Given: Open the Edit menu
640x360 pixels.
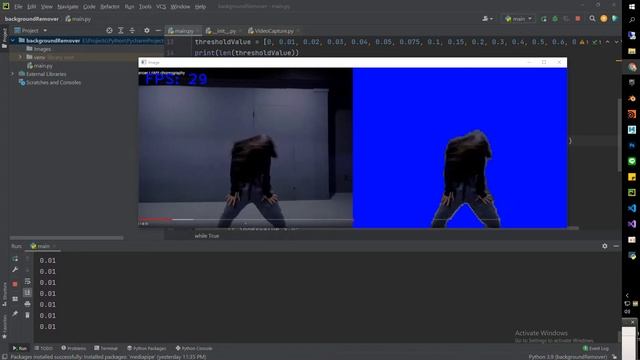Looking at the screenshot, I should pyautogui.click(x=31, y=7).
